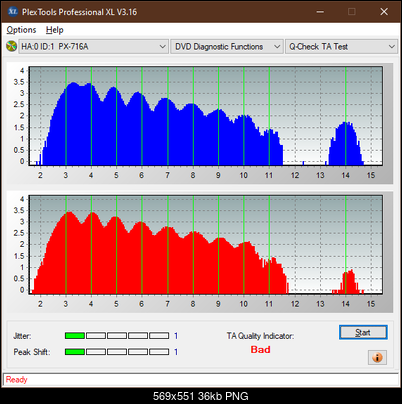Click the Peak Shift value 1
The height and width of the screenshot is (404, 402).
tap(176, 352)
